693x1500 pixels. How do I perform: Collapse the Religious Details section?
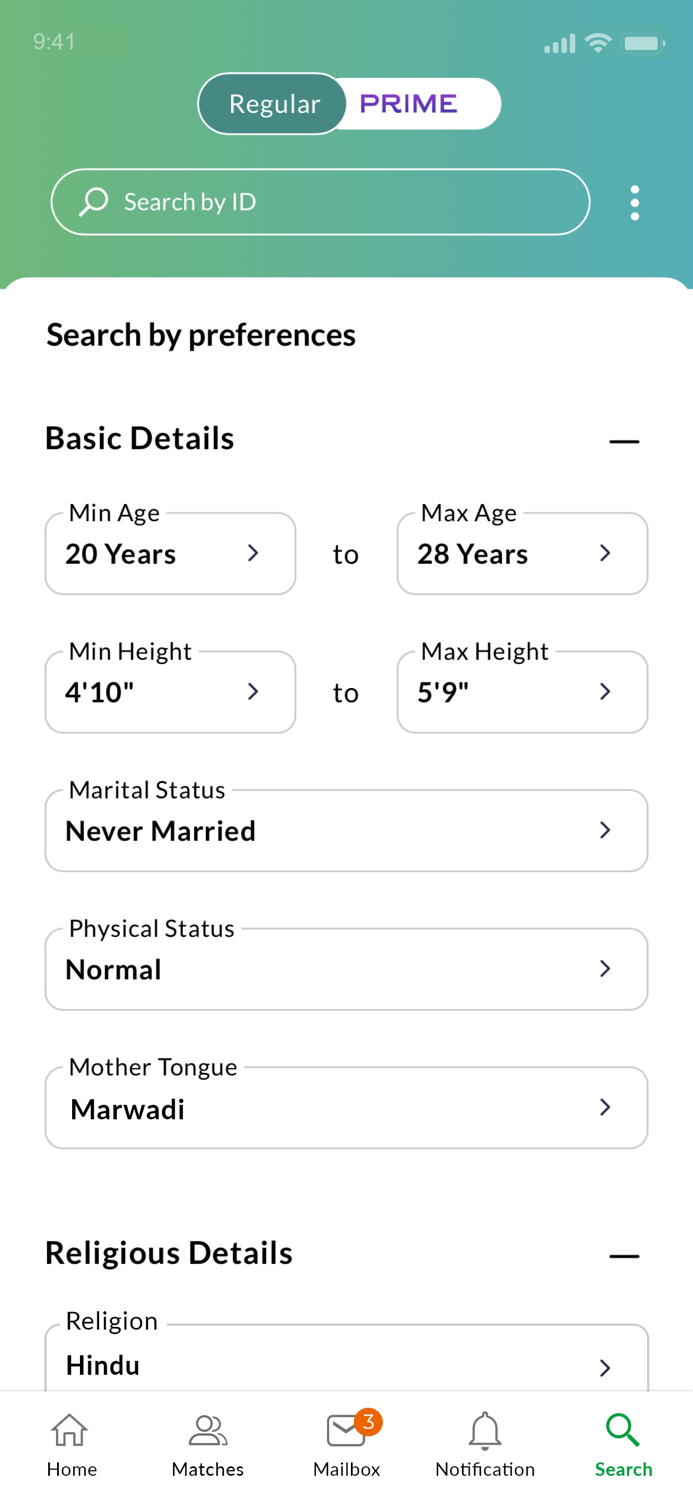click(x=623, y=1255)
